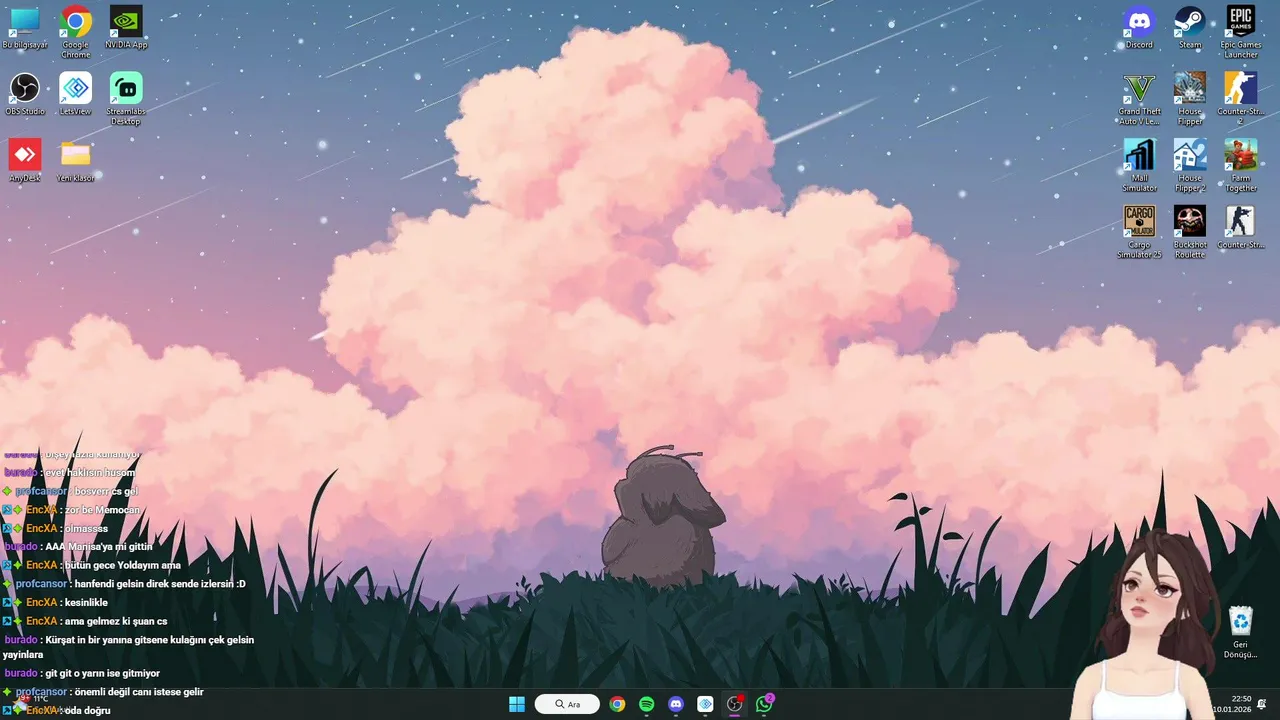Screen dimensions: 1280x720
Task: Click the message 'hanfendi gelsin direk sende izlersin :D'
Action: [x=160, y=584]
